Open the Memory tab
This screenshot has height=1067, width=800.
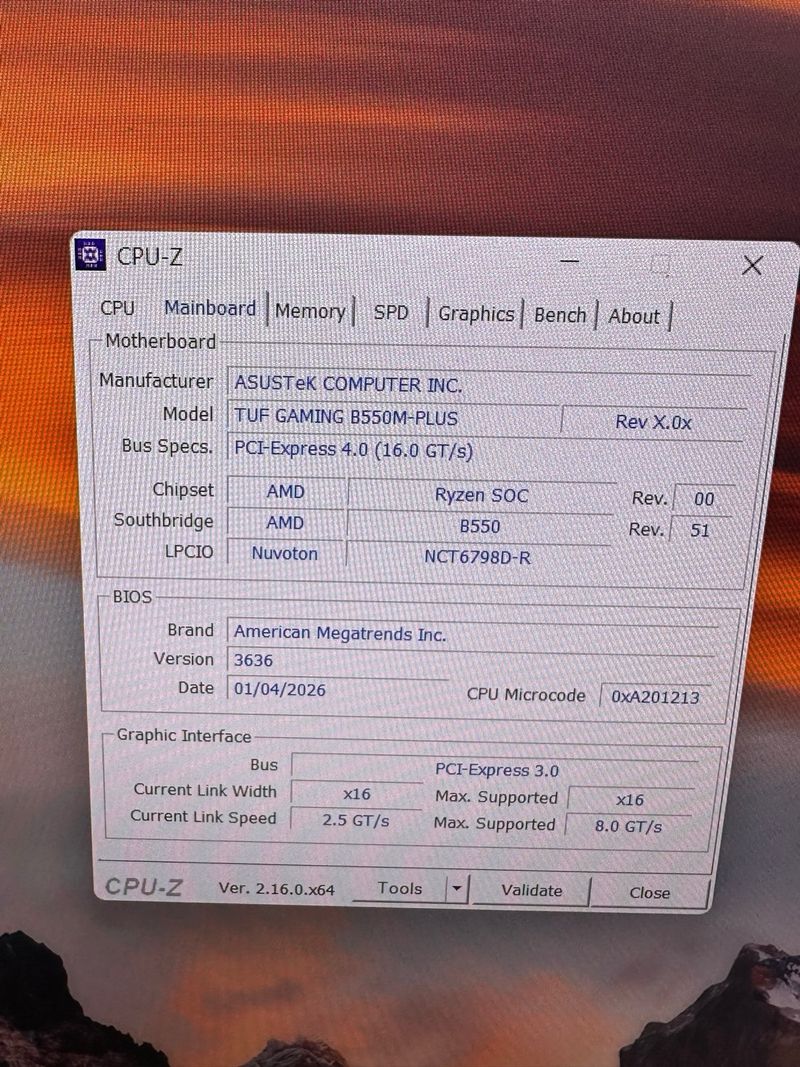[310, 311]
